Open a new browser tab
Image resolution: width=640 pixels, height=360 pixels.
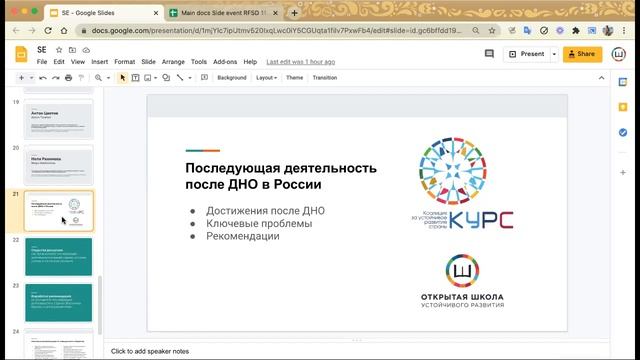[x=294, y=13]
